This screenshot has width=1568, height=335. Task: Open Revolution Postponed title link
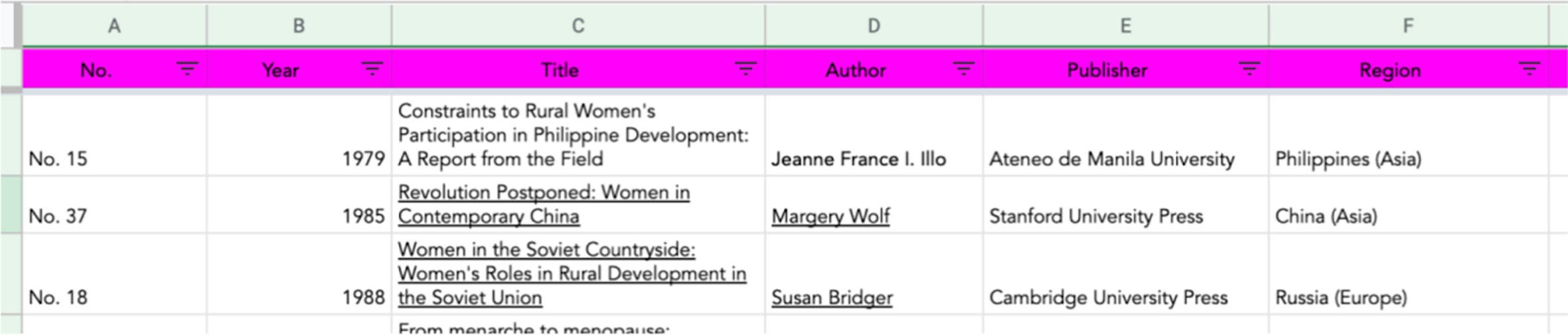pyautogui.click(x=544, y=204)
